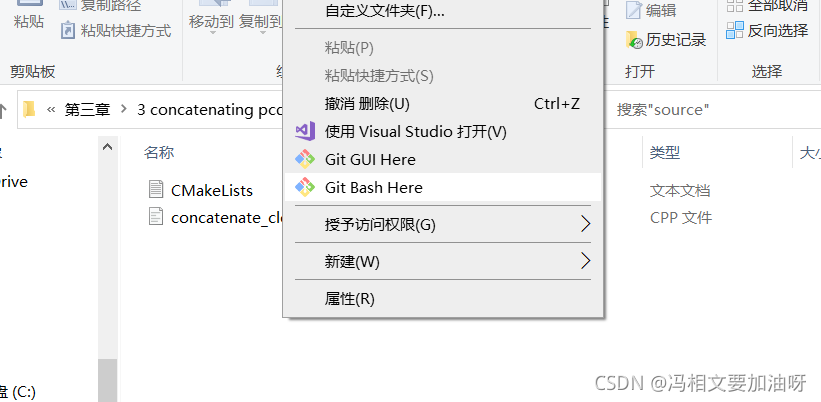Click the Git GUI Here icon

[305, 159]
